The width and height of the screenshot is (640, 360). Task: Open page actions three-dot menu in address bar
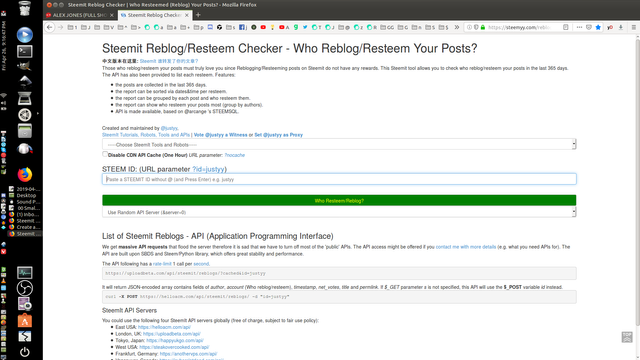[x=579, y=27]
